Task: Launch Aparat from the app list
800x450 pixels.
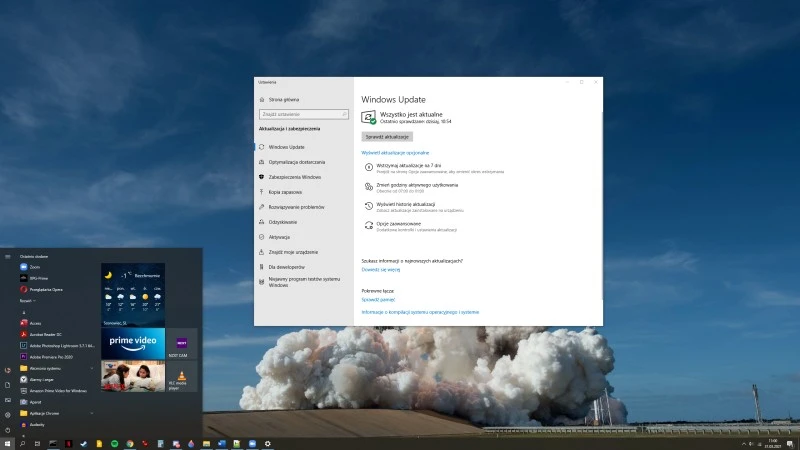Action: pyautogui.click(x=31, y=402)
